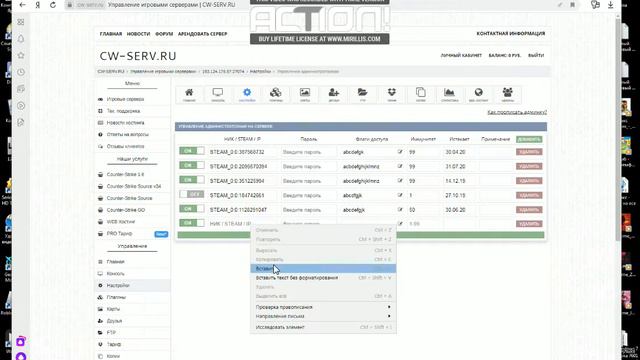Screen dimensions: 640x360
Task: Expand the Проверка правописания submenu
Action: (x=323, y=307)
